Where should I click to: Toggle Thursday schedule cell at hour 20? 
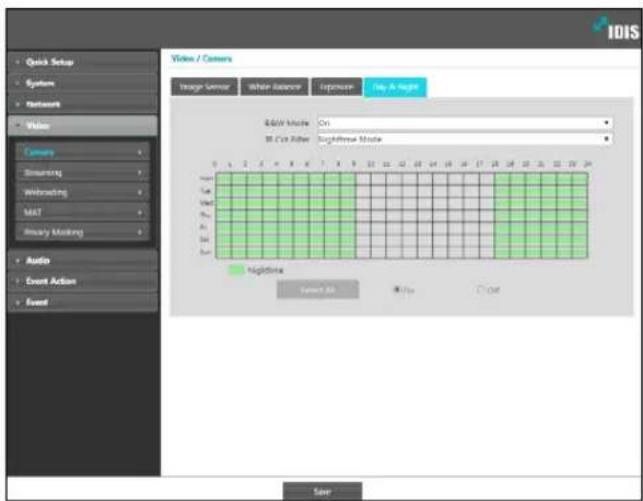(533, 215)
